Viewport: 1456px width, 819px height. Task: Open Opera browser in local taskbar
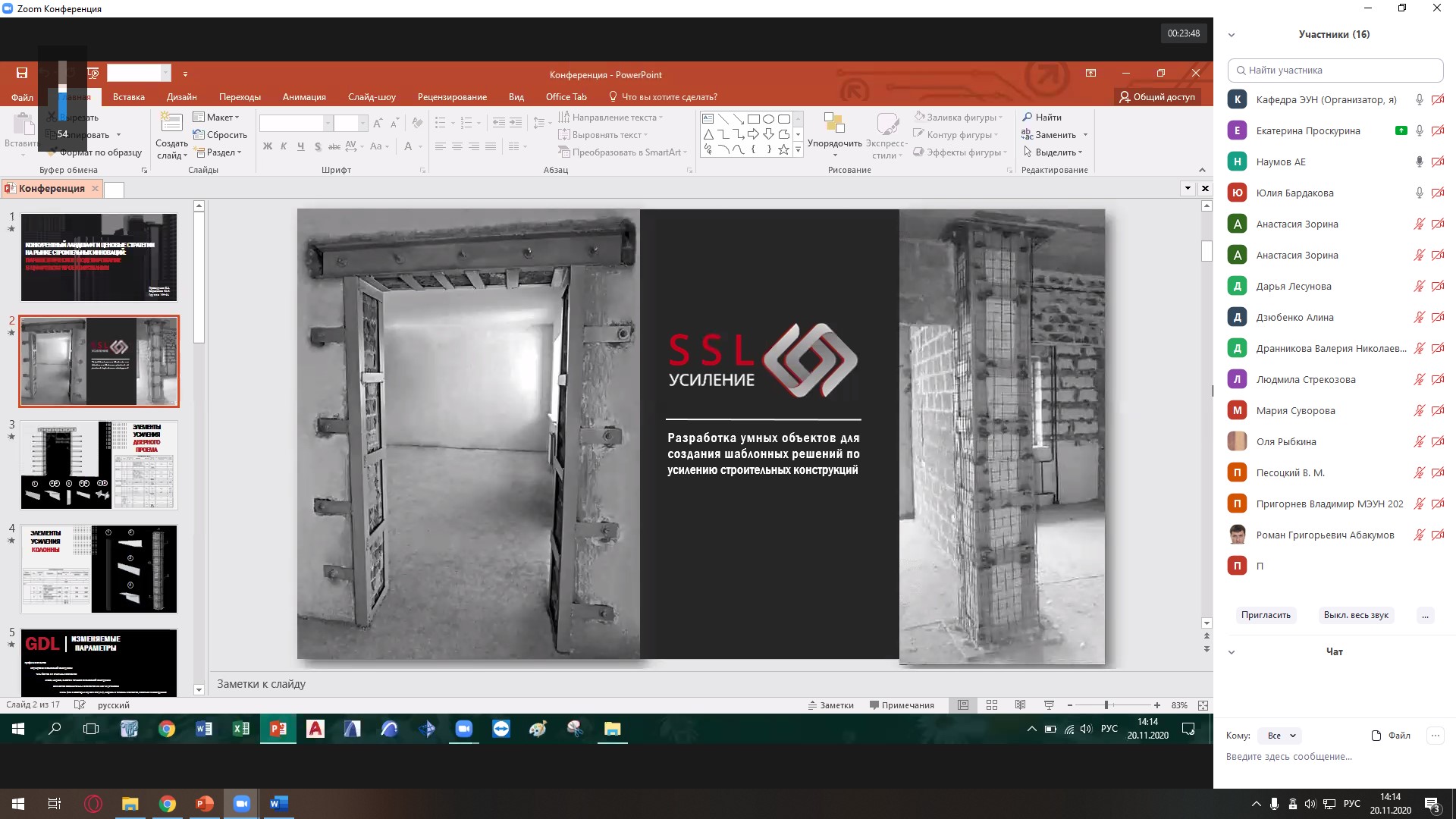(93, 804)
